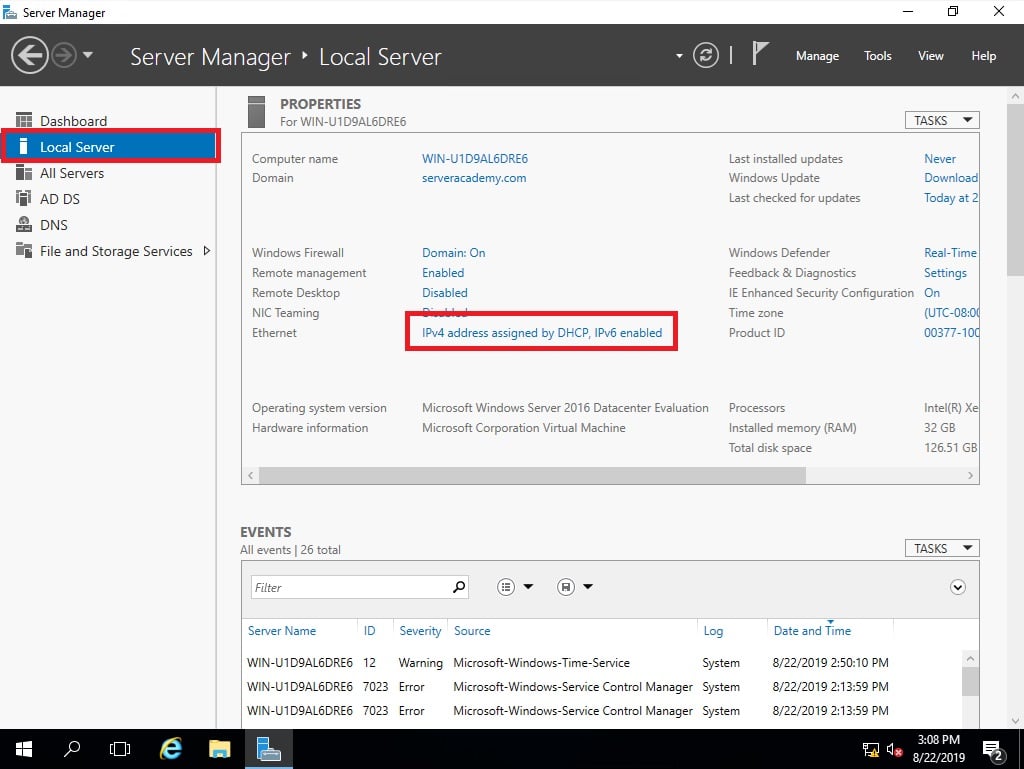
Task: Click the Server Manager taskbar icon
Action: 267,748
